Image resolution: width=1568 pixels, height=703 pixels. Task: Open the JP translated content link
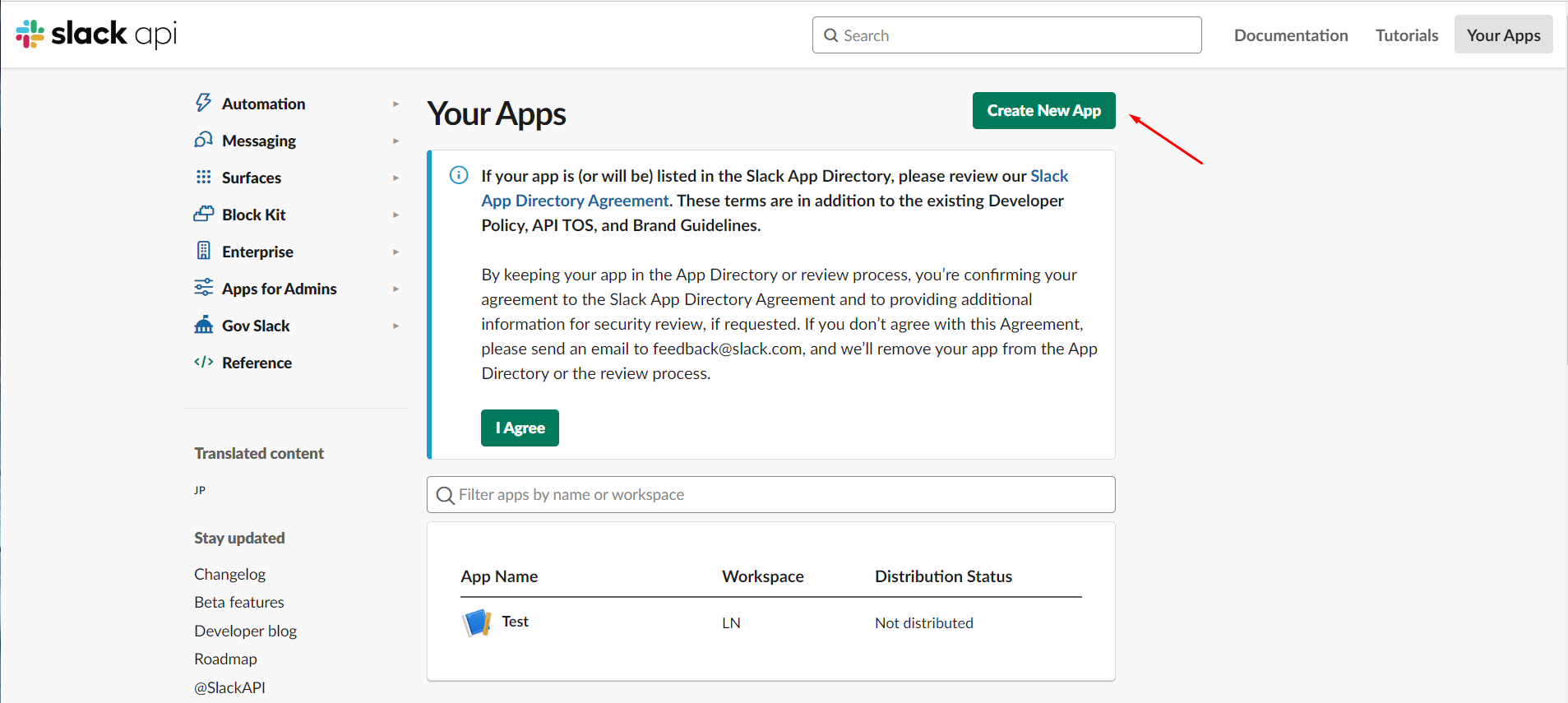(x=200, y=490)
